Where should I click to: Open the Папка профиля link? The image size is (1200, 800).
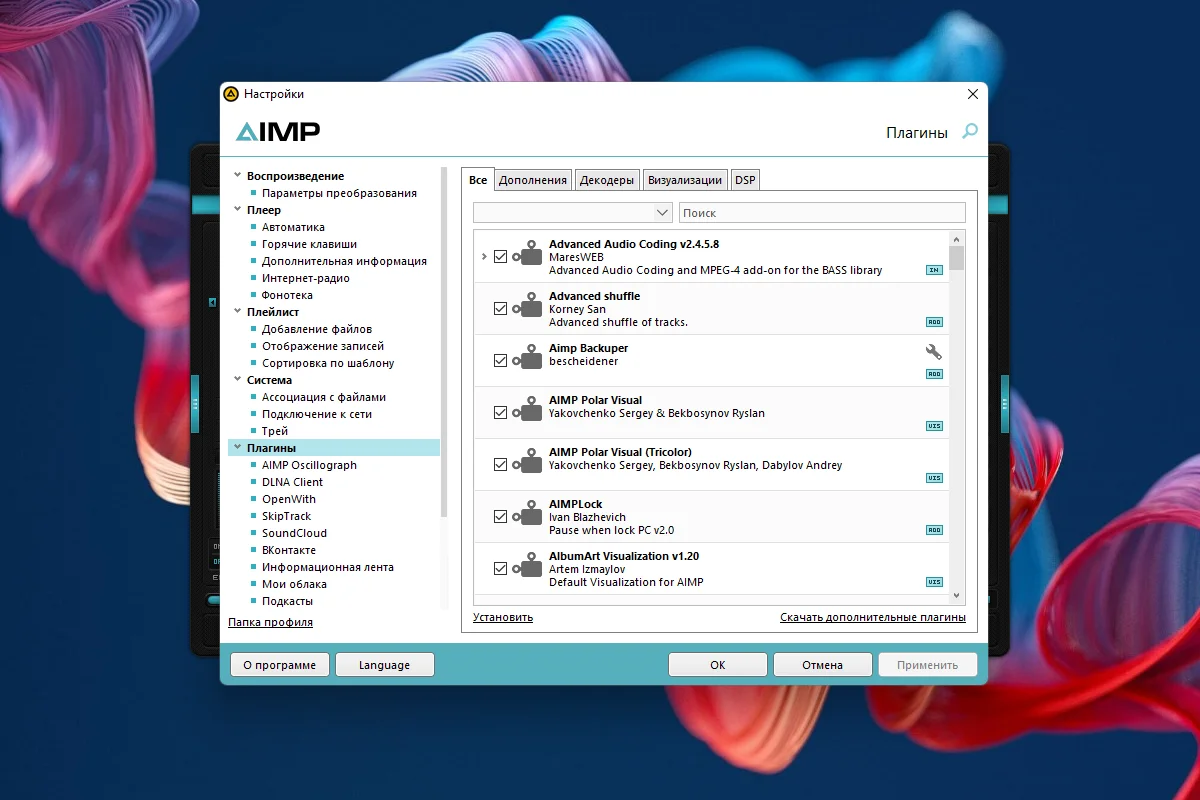pos(270,622)
